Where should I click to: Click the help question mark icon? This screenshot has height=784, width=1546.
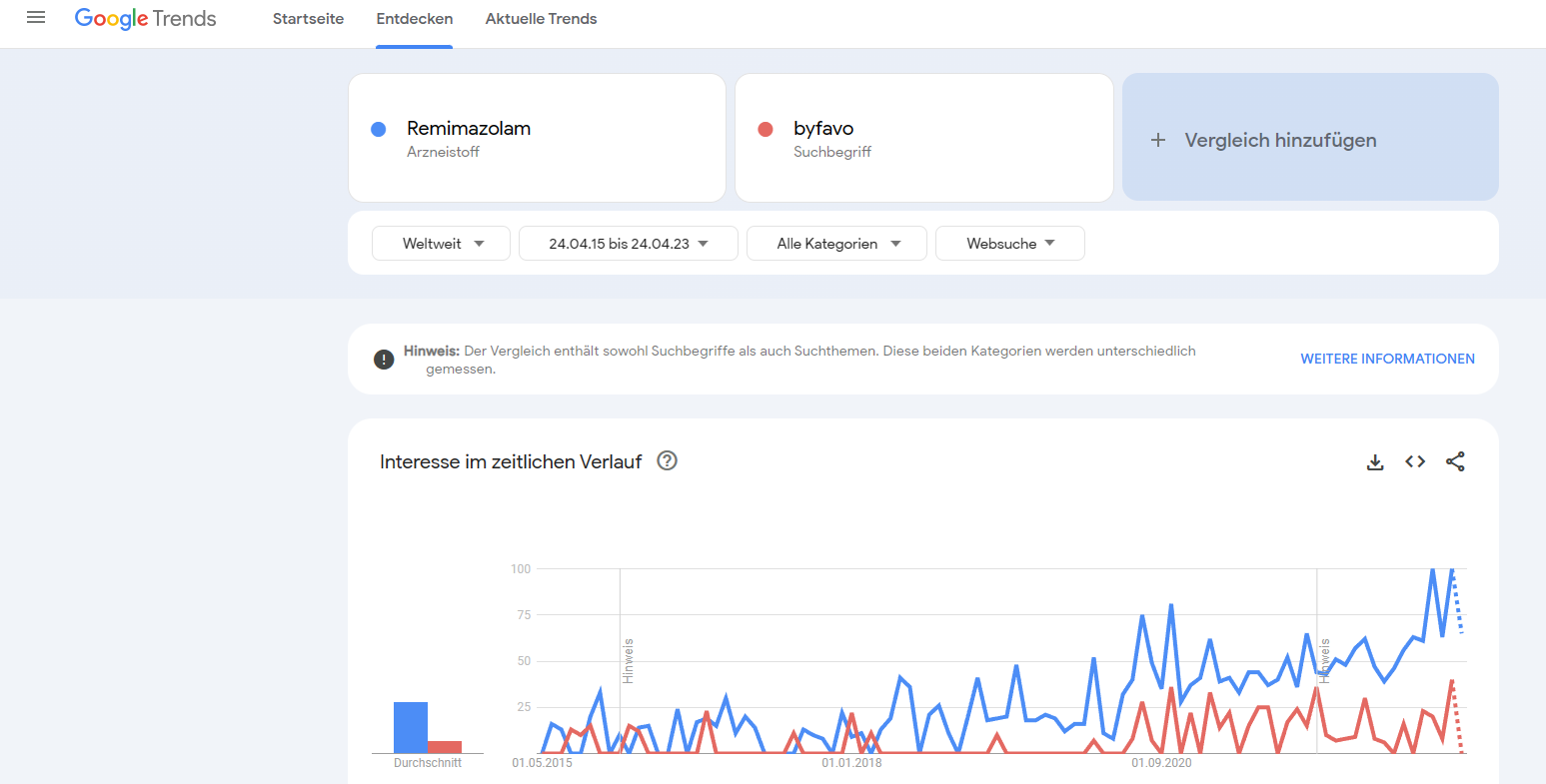pos(668,460)
